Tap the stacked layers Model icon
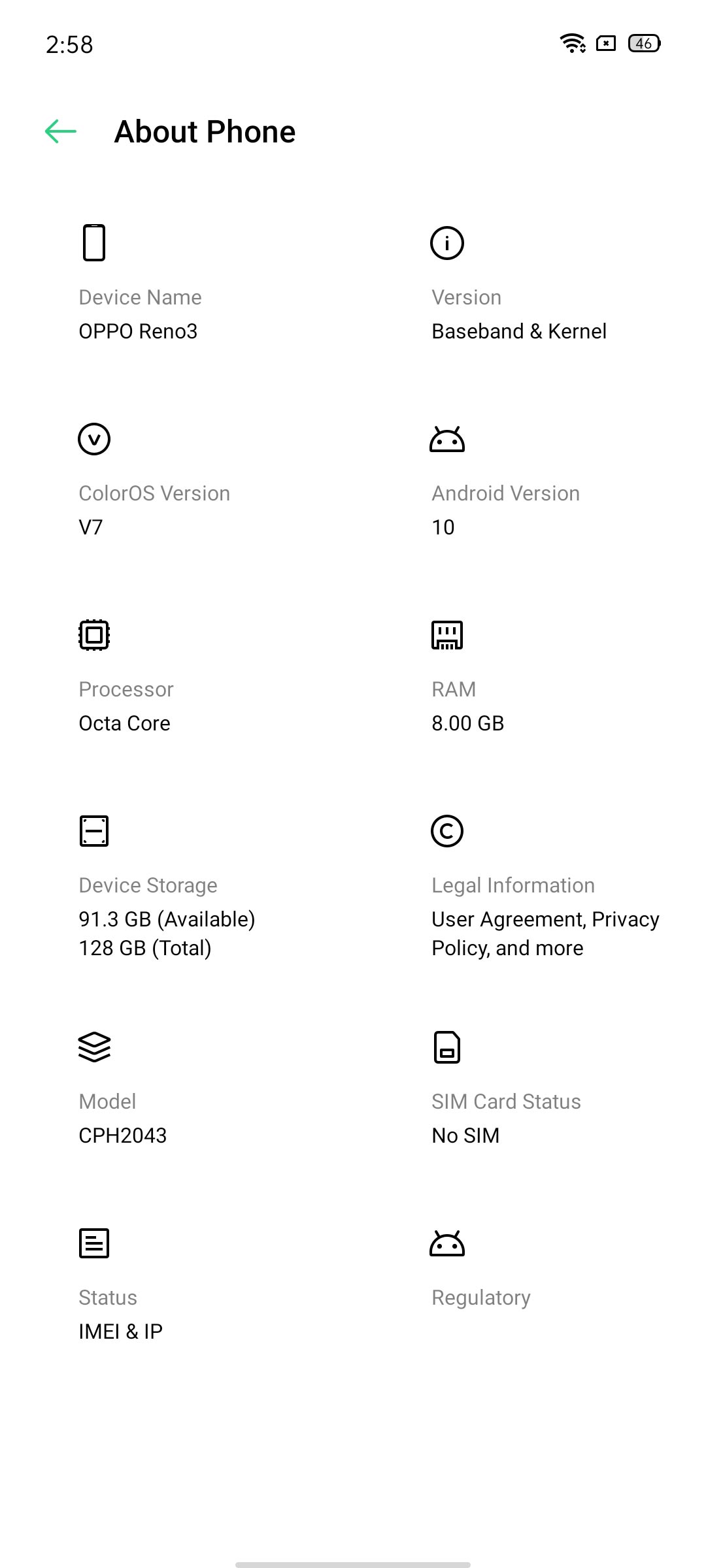 [x=94, y=1047]
